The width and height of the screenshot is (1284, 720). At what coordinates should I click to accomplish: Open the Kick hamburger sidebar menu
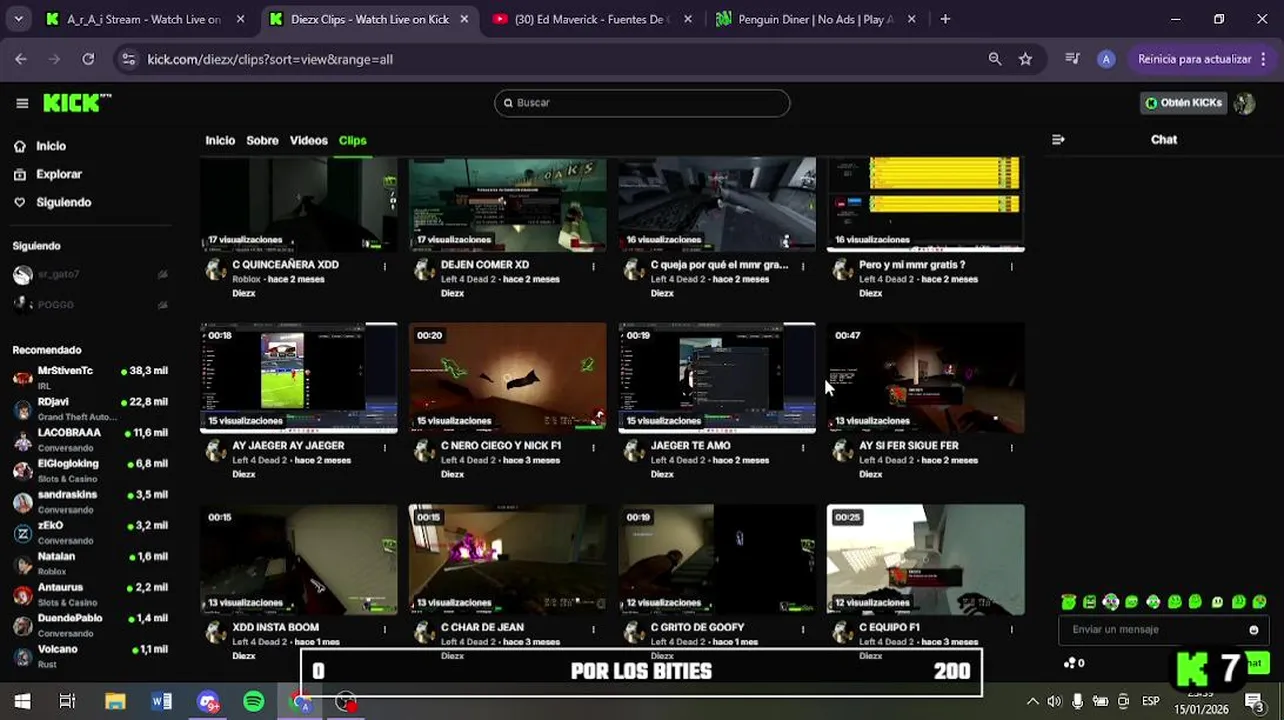click(22, 103)
